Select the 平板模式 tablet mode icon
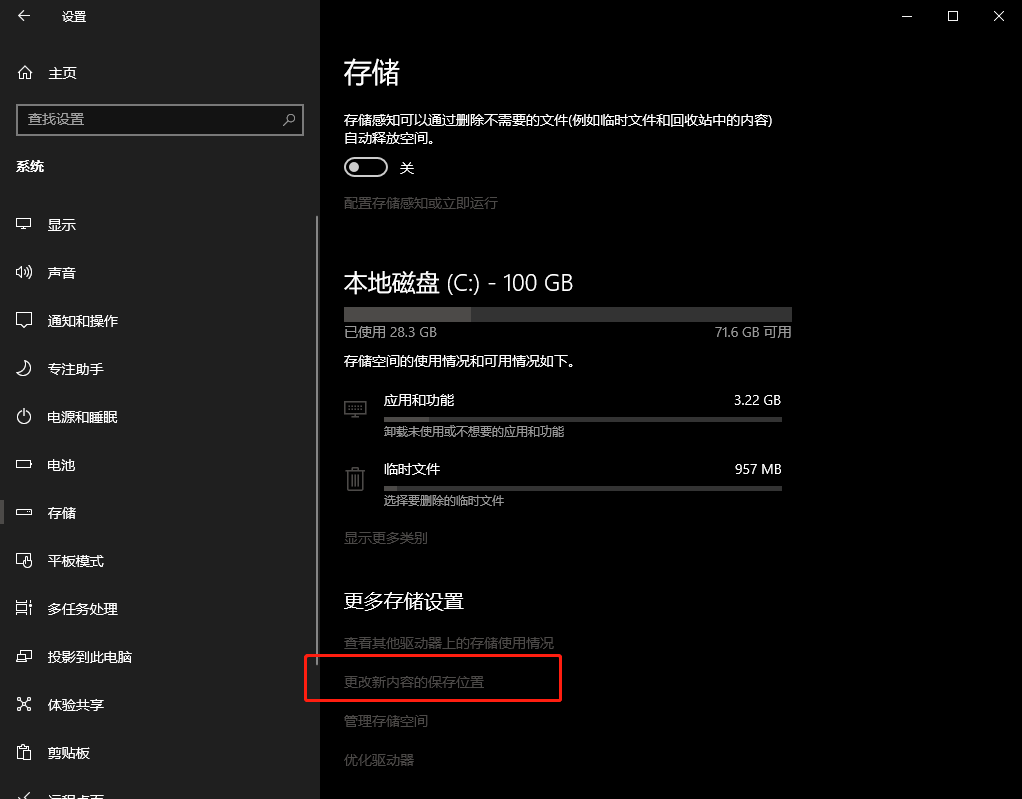 click(x=23, y=560)
